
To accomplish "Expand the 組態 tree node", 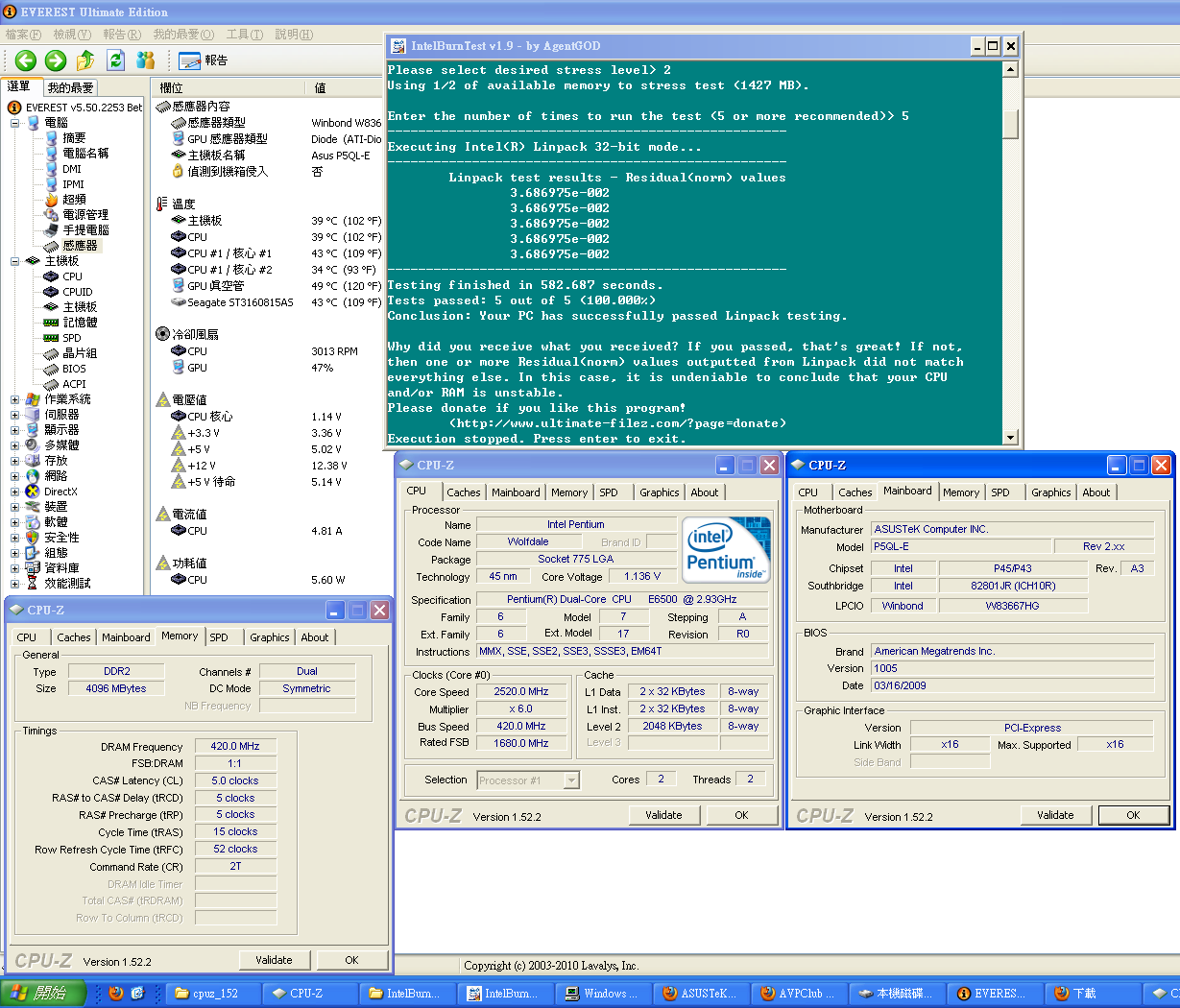I will tap(14, 553).
